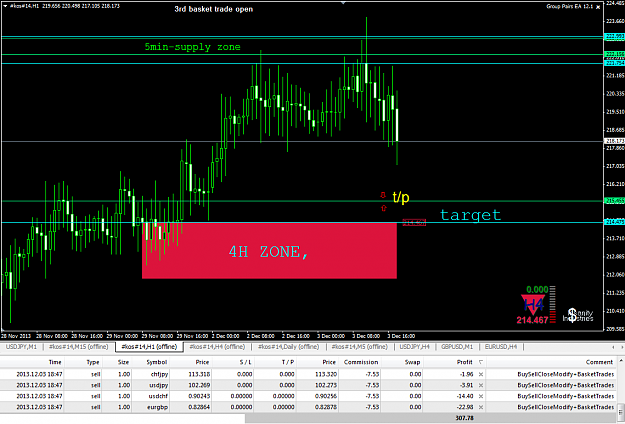Click the profit value -3.91
The height and width of the screenshot is (424, 625).
465,385
